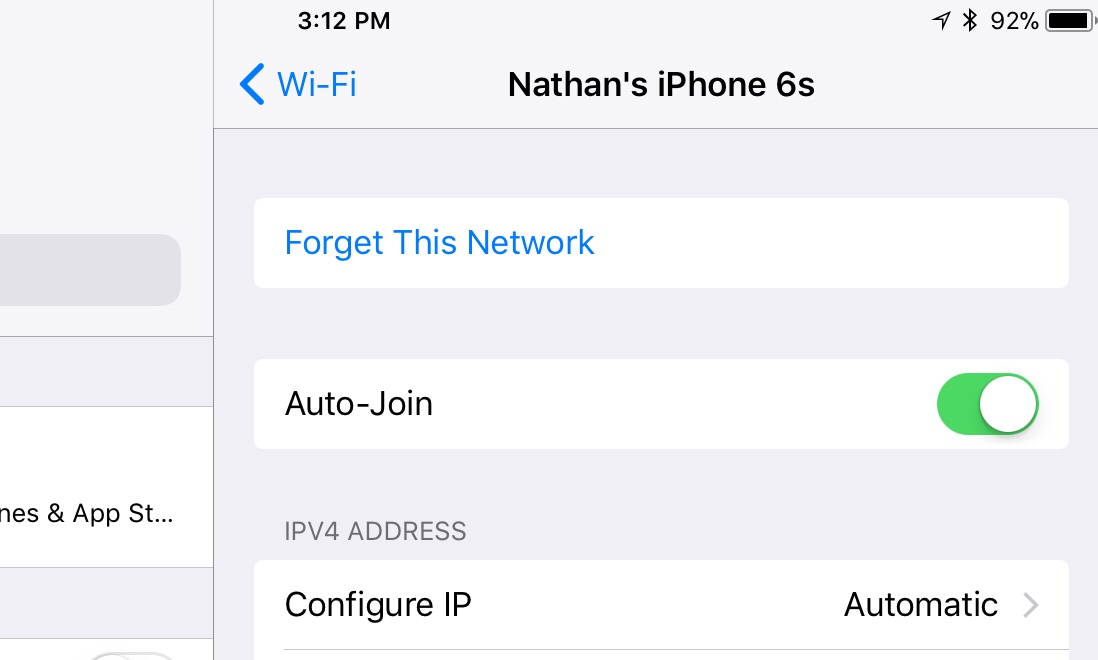Click the battery icon in status bar
This screenshot has width=1098, height=660.
click(x=1070, y=20)
